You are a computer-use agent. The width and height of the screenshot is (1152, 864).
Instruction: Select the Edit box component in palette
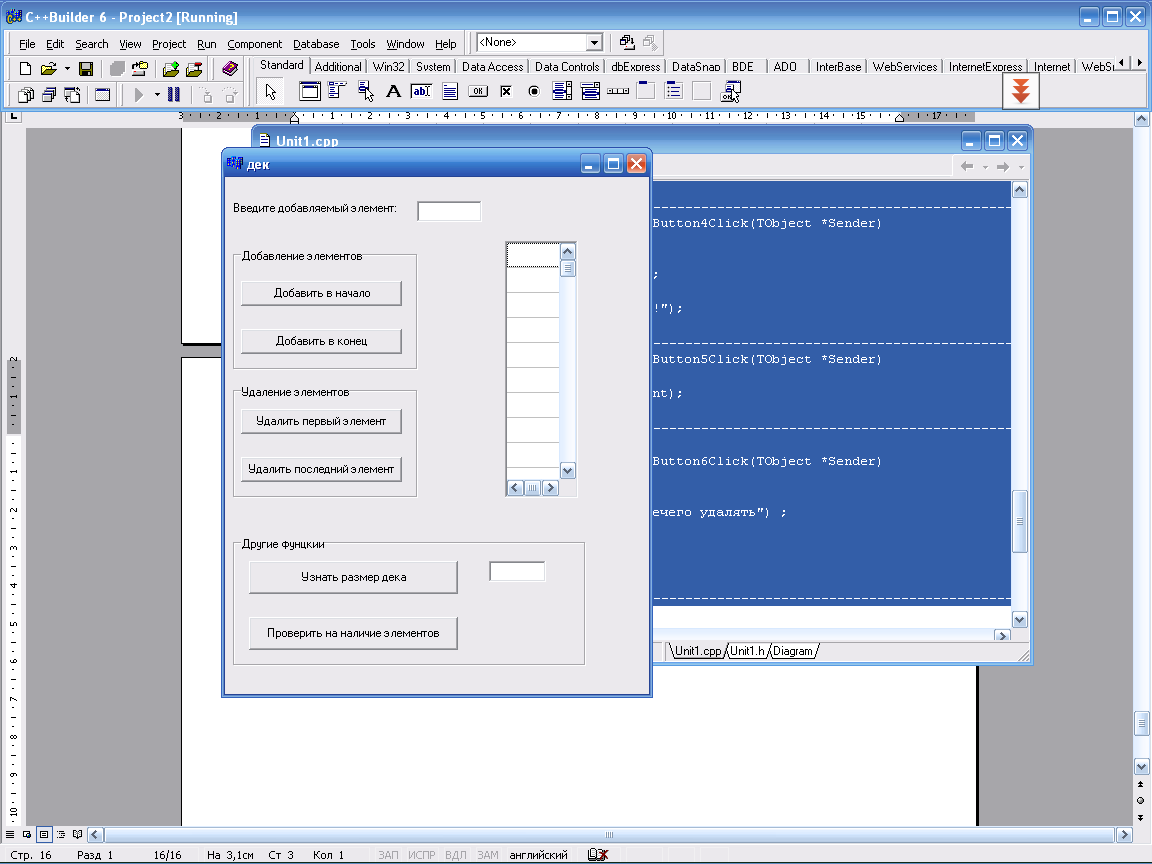point(421,92)
